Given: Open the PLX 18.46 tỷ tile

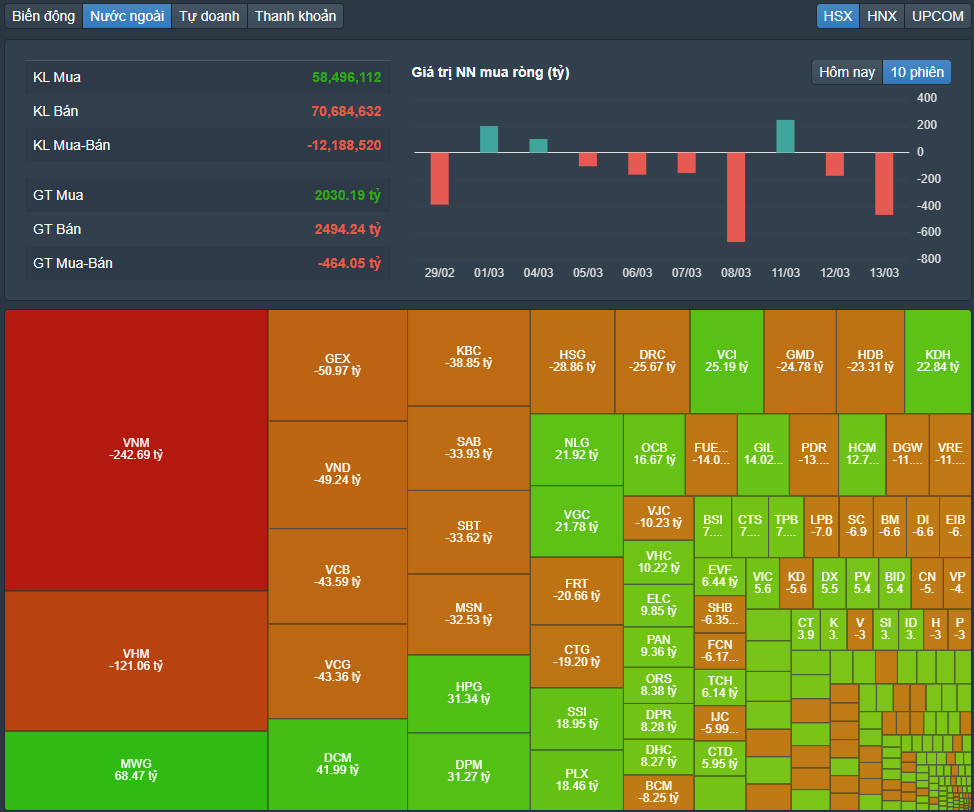Looking at the screenshot, I should pos(576,780).
